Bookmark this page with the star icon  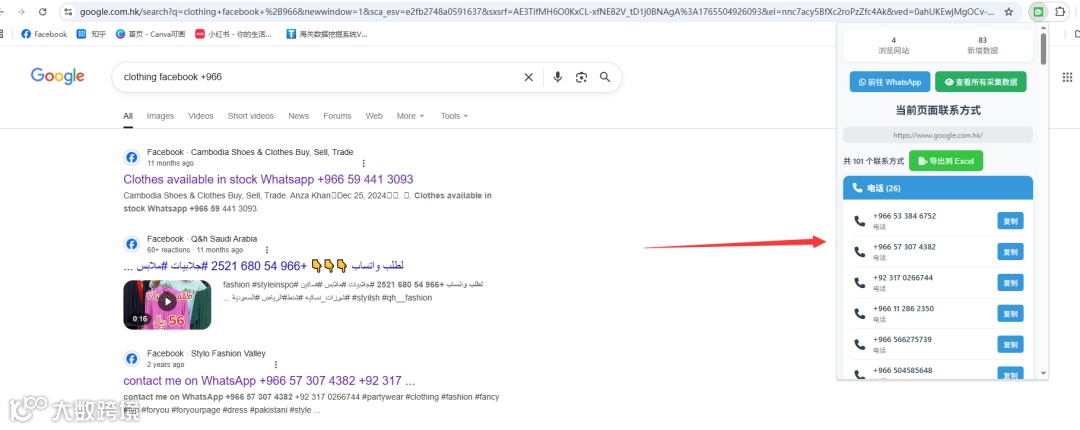pyautogui.click(x=1008, y=12)
